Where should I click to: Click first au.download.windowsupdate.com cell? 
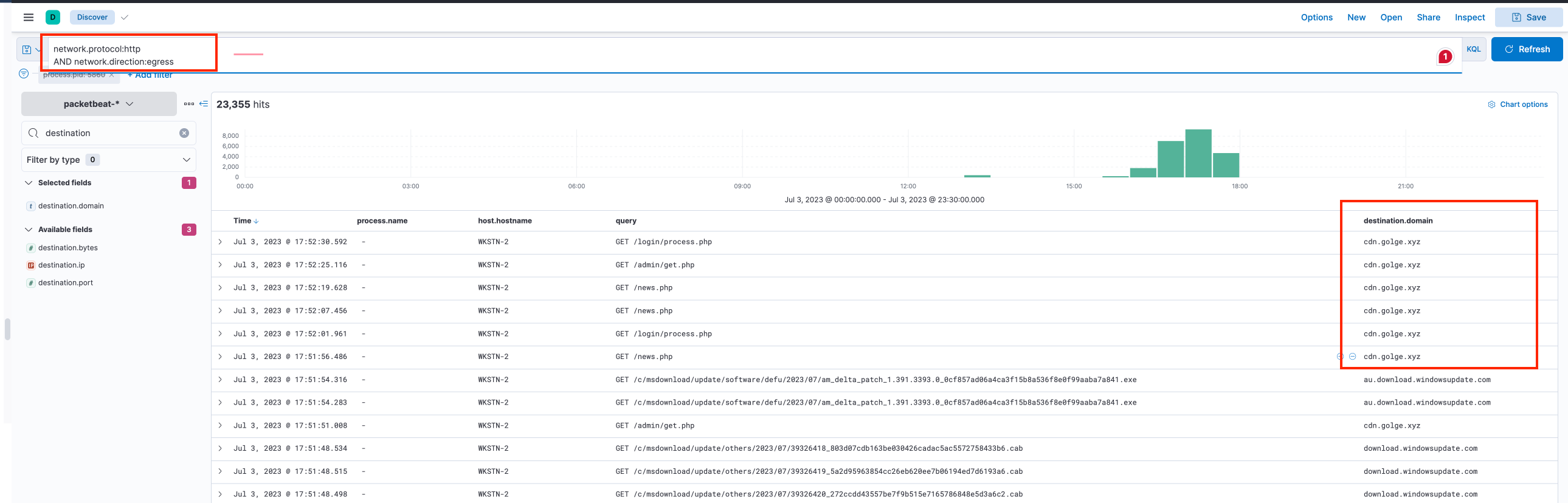pos(1427,380)
